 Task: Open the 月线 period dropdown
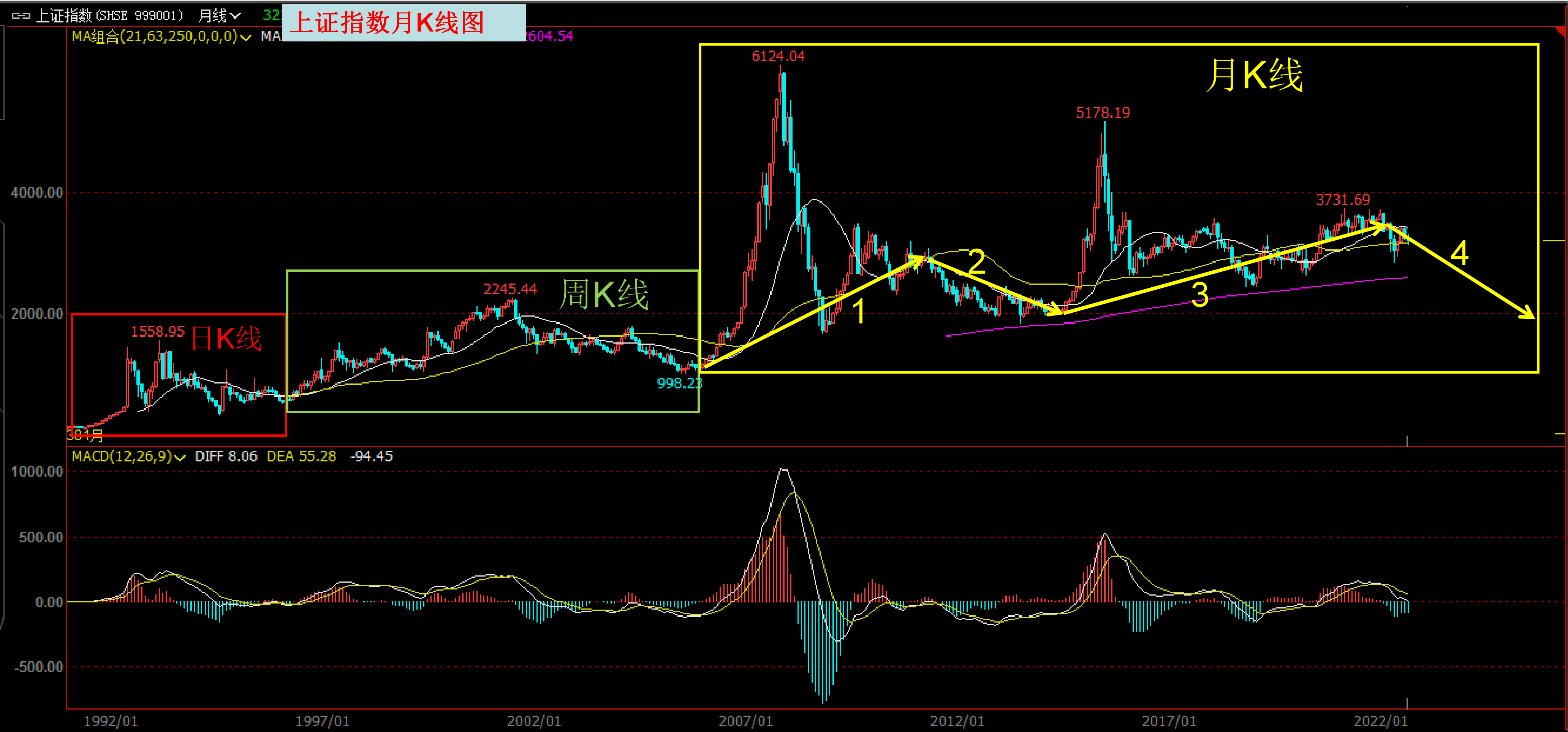click(219, 16)
